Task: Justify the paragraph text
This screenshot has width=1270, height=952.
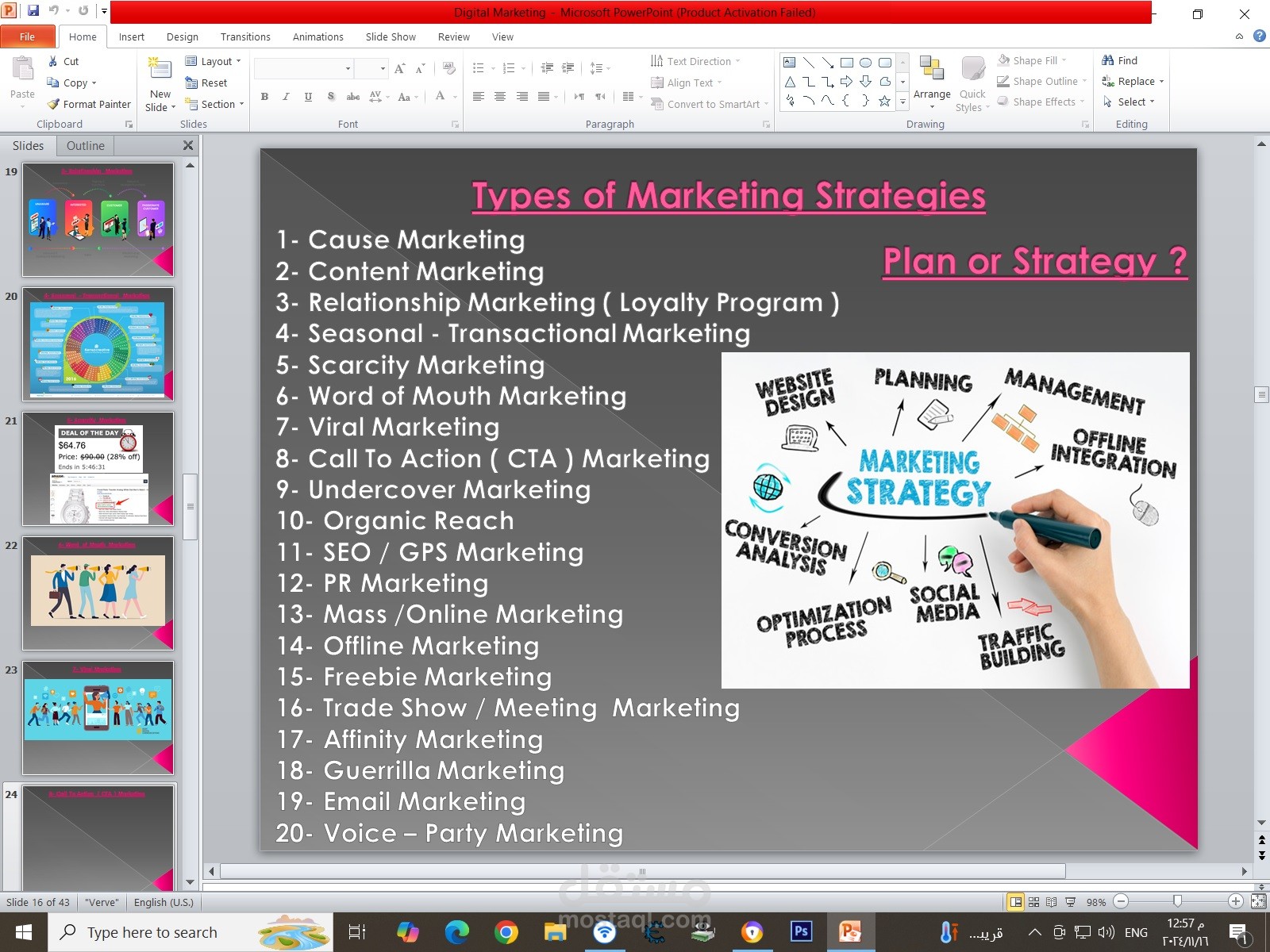Action: (x=544, y=97)
